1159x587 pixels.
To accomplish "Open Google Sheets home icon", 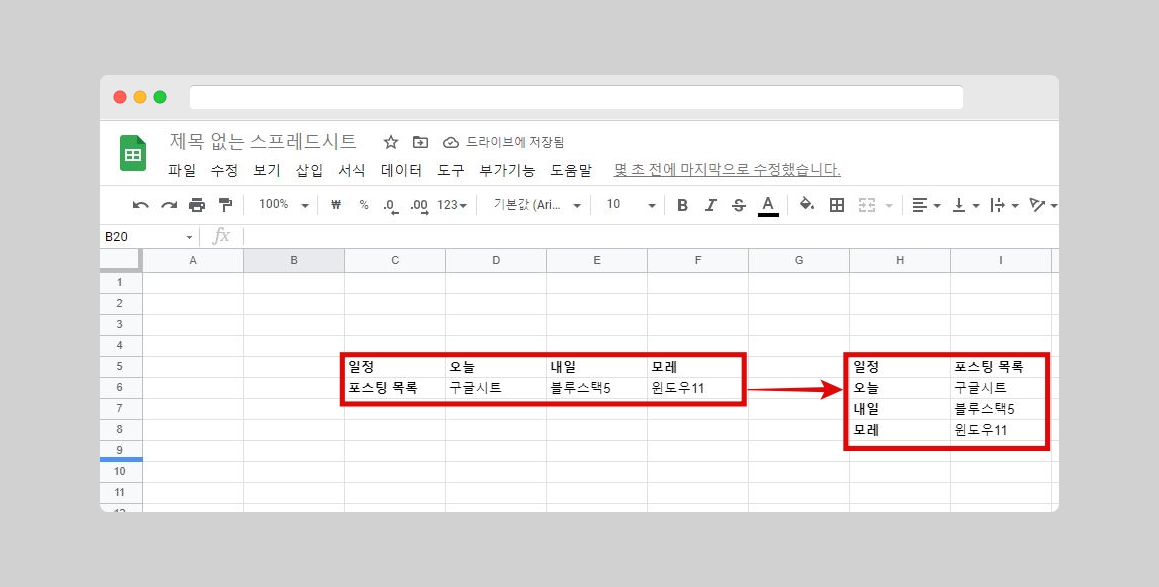I will pos(133,153).
